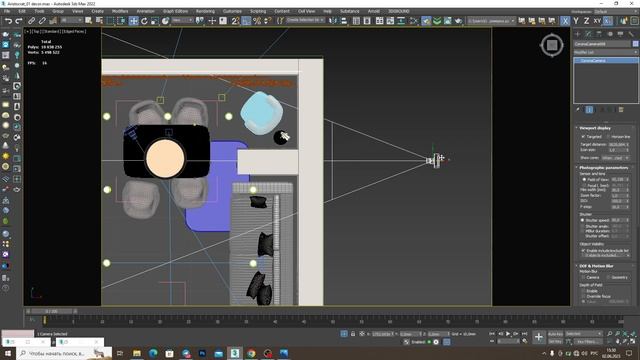This screenshot has height=360, width=640.
Task: Open the Workspaces Default dropdown
Action: click(615, 12)
